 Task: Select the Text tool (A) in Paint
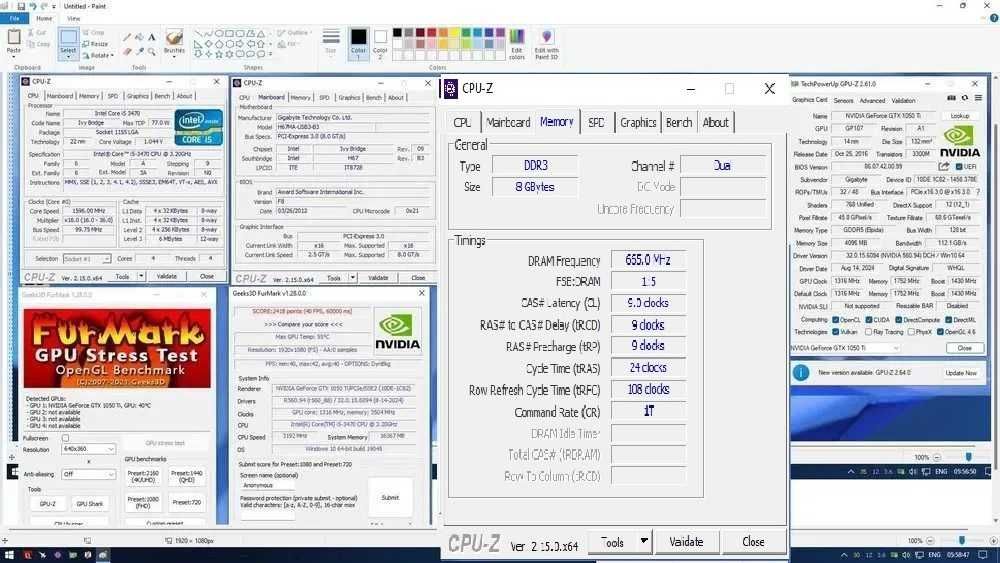tap(152, 38)
